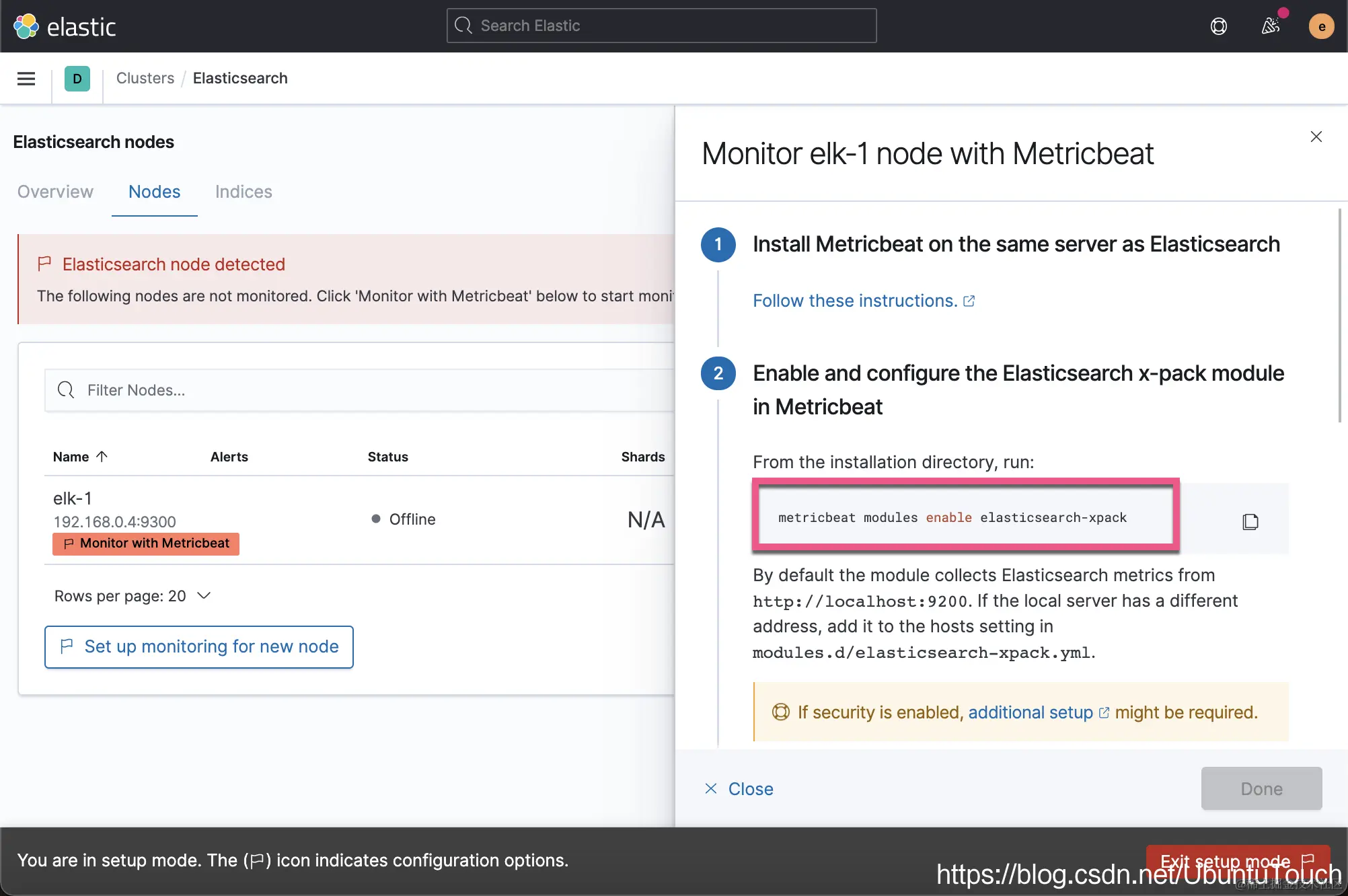Click the Clusters breadcrumb
Screen dimensions: 1348x896
pos(145,78)
